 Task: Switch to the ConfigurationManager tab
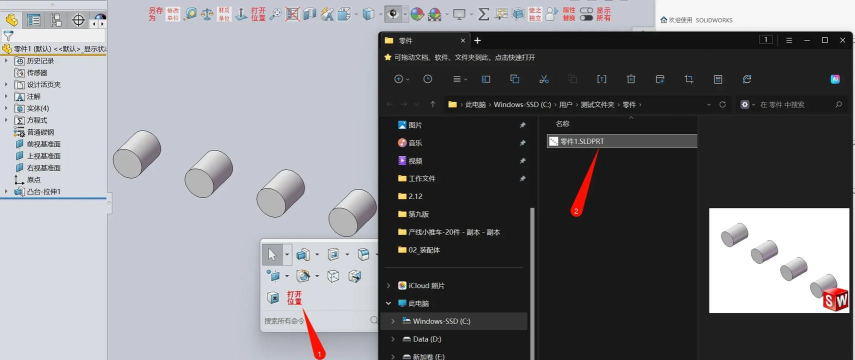click(x=56, y=21)
